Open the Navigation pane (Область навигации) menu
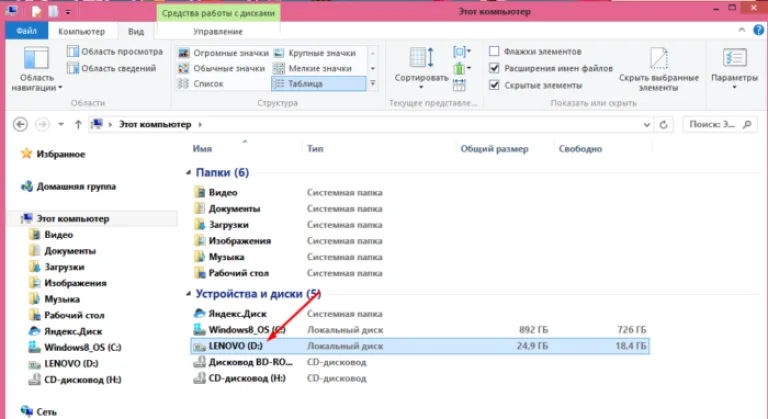This screenshot has height=419, width=768. [x=37, y=69]
